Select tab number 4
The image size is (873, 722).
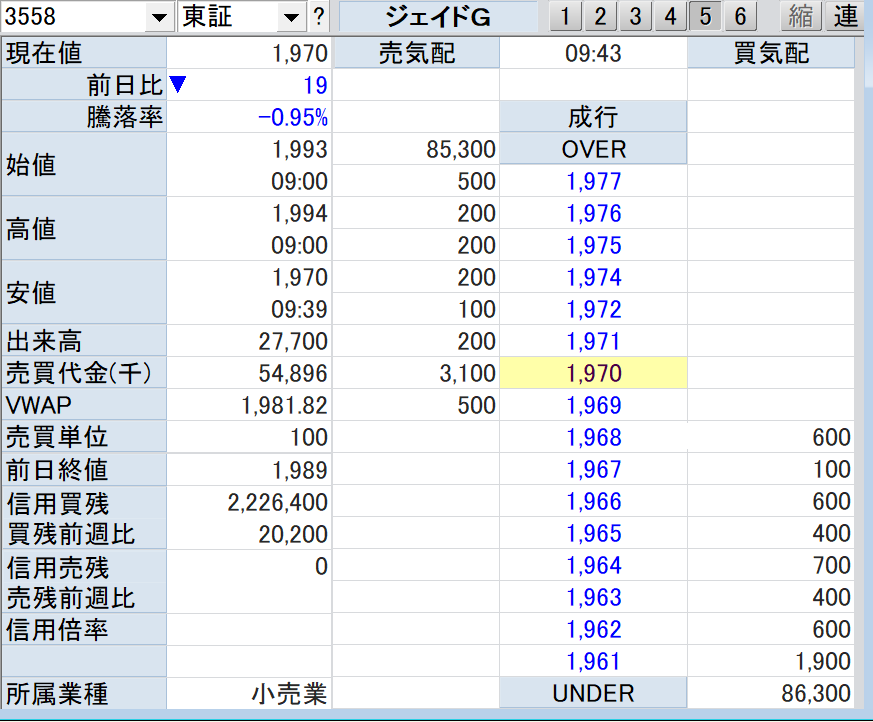[670, 16]
